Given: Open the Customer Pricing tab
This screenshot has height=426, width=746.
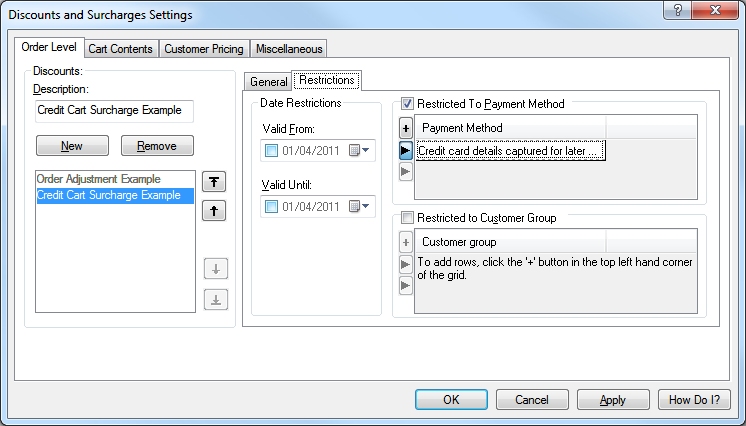Looking at the screenshot, I should click(203, 49).
